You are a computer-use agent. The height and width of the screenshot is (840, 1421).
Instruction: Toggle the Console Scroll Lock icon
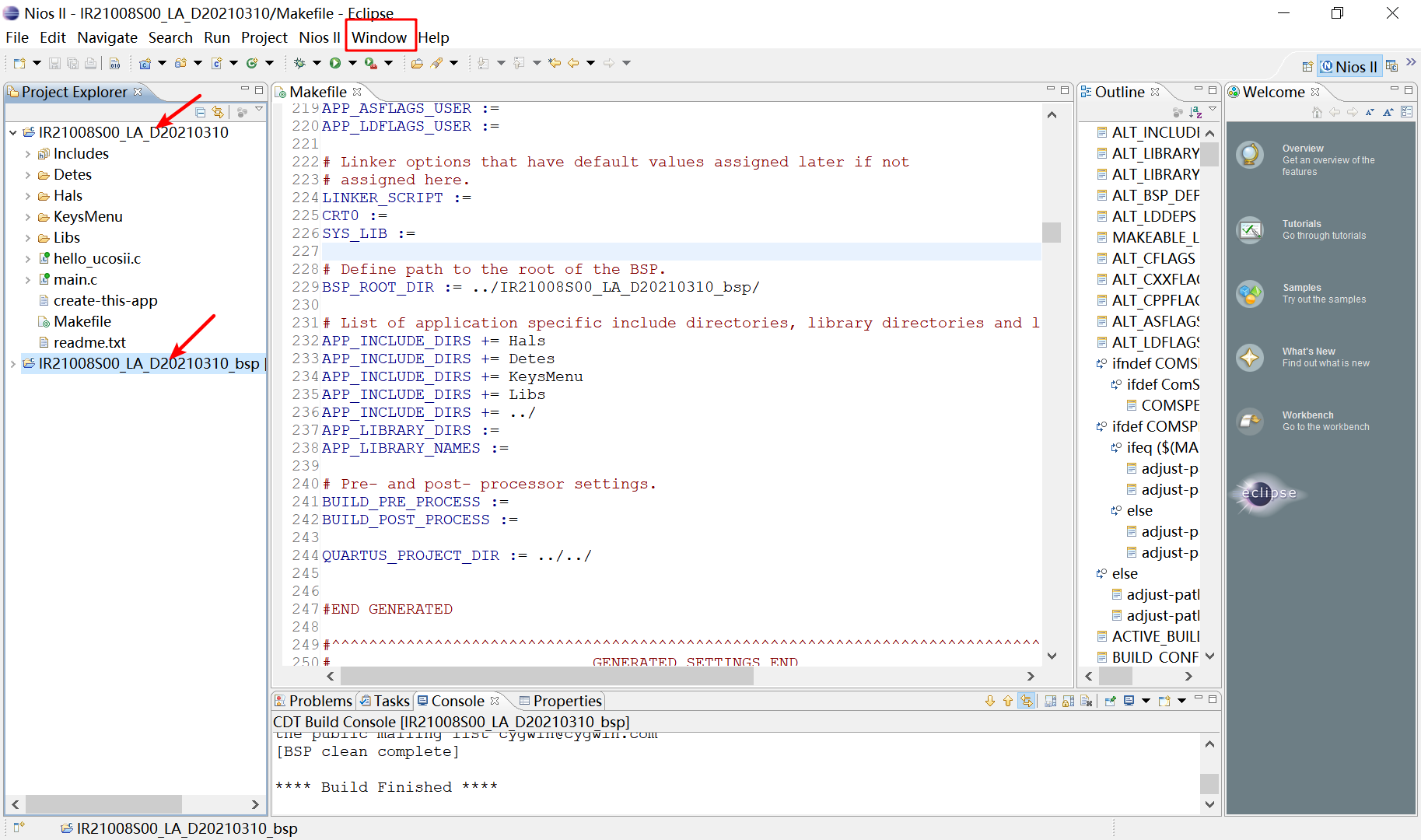(x=1068, y=701)
